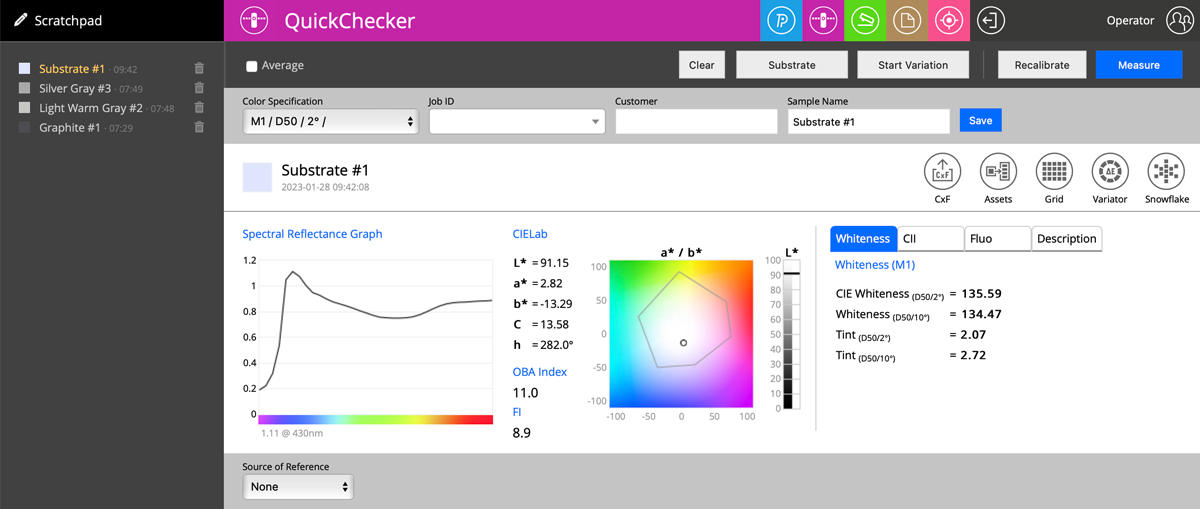Viewport: 1200px width, 509px height.
Task: Click the Substrate #1 sample color swatch
Action: point(257,177)
